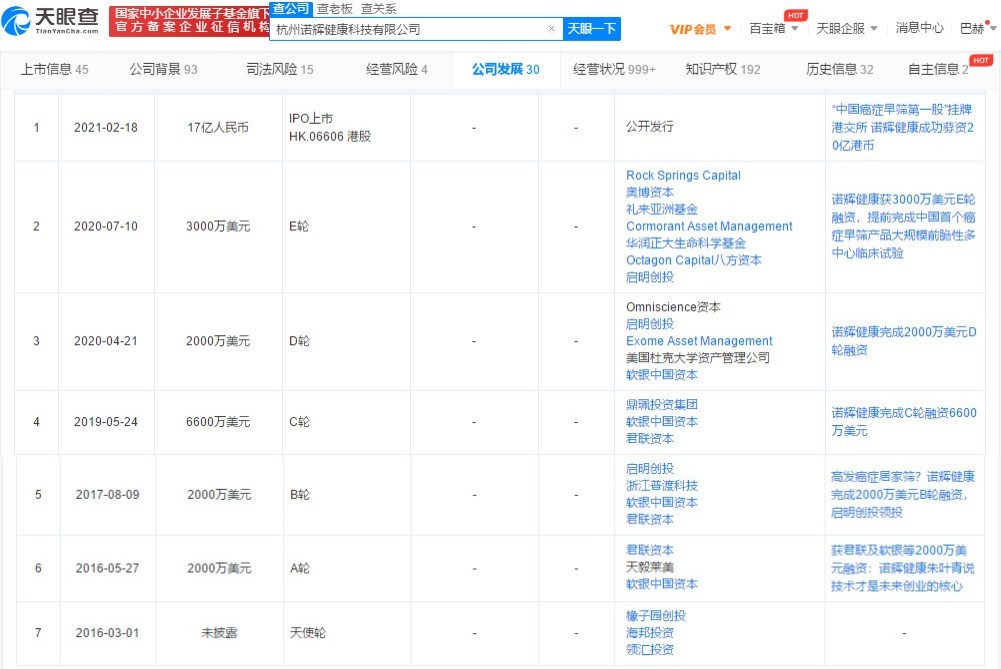Image resolution: width=1001 pixels, height=669 pixels.
Task: Open the 历史信息 tab
Action: pos(839,69)
